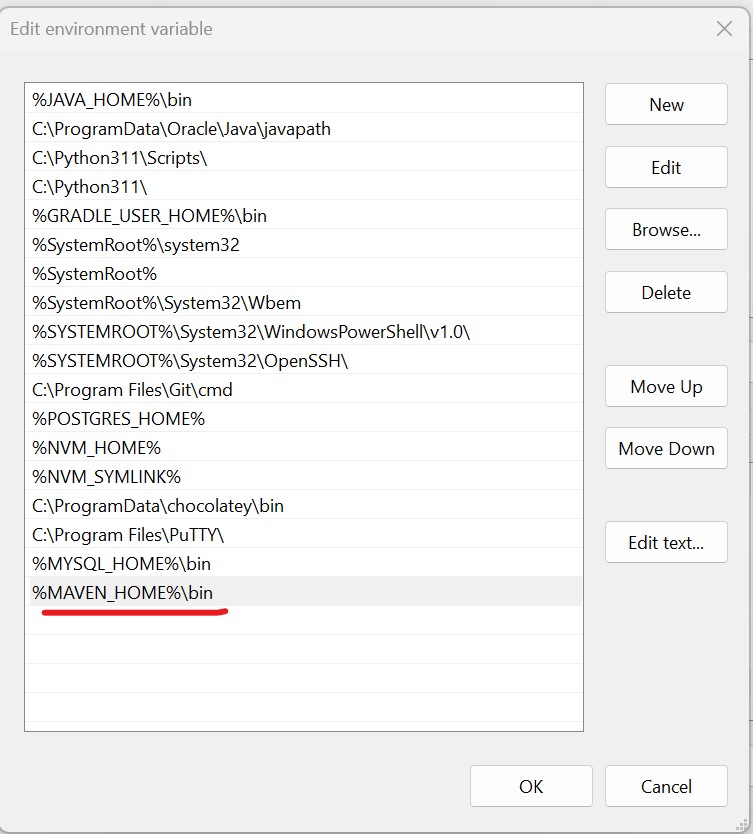Delete the selected path entry
Screen dimensions: 753x834
(x=666, y=293)
